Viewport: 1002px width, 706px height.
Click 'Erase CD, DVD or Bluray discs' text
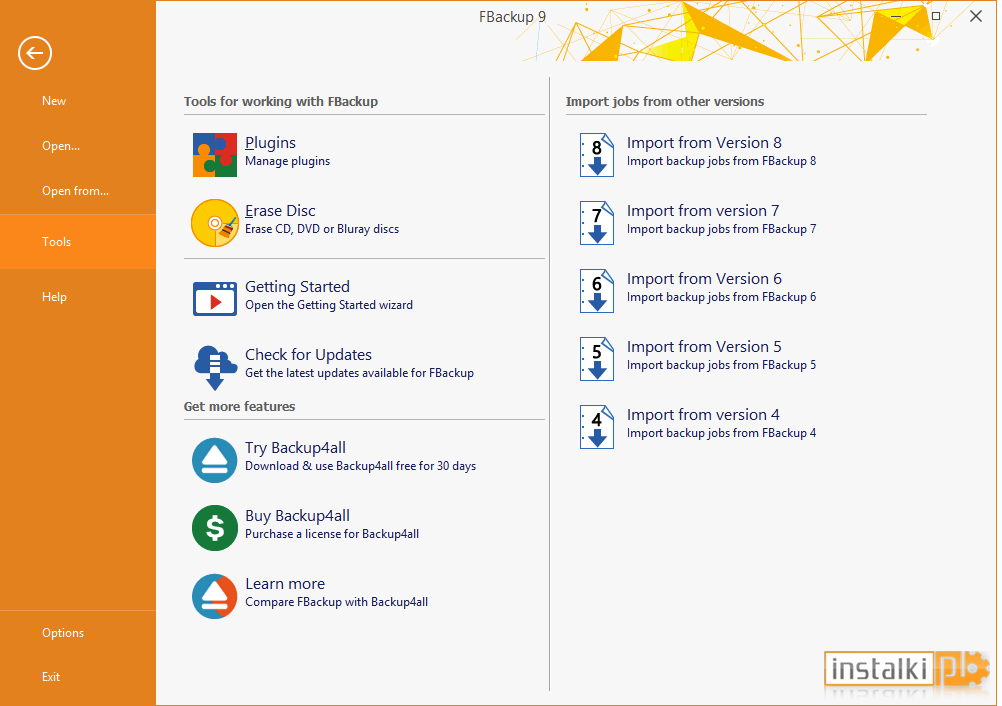pos(322,229)
